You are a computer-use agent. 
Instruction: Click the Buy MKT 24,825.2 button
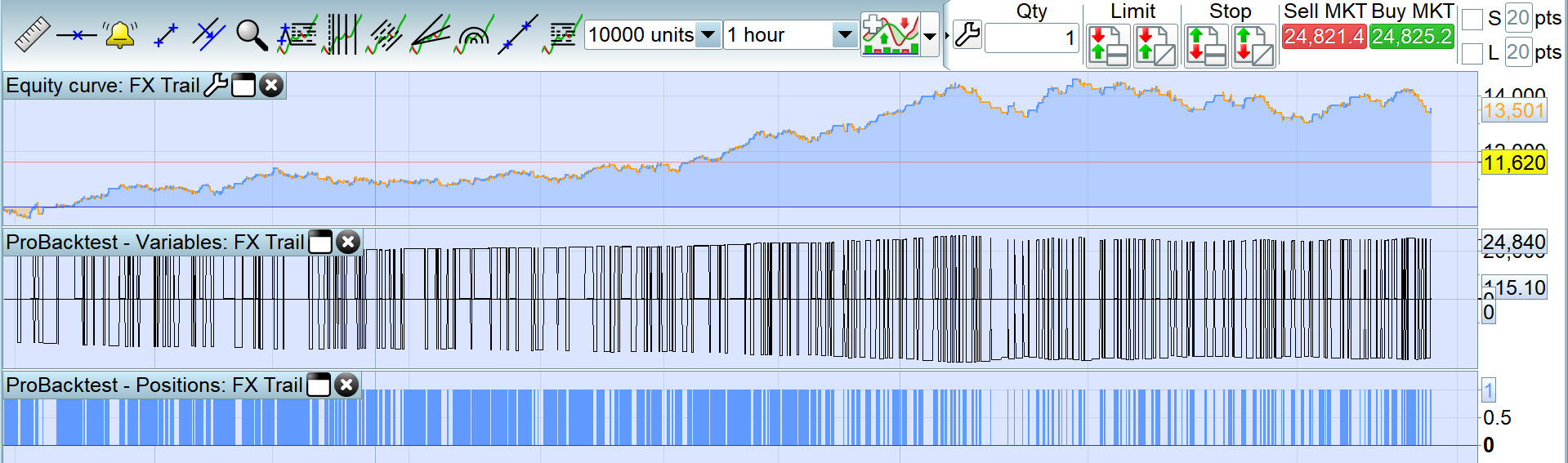(x=1412, y=37)
